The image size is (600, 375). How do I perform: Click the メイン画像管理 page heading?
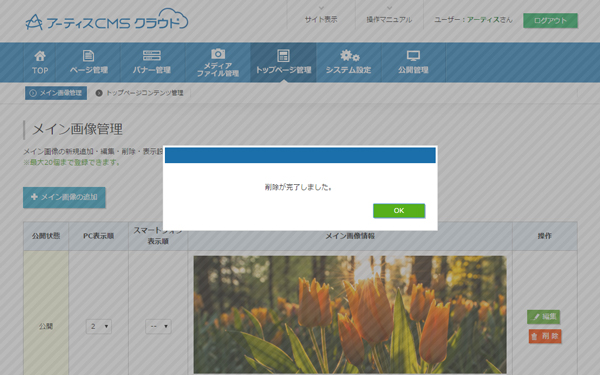pyautogui.click(x=77, y=129)
